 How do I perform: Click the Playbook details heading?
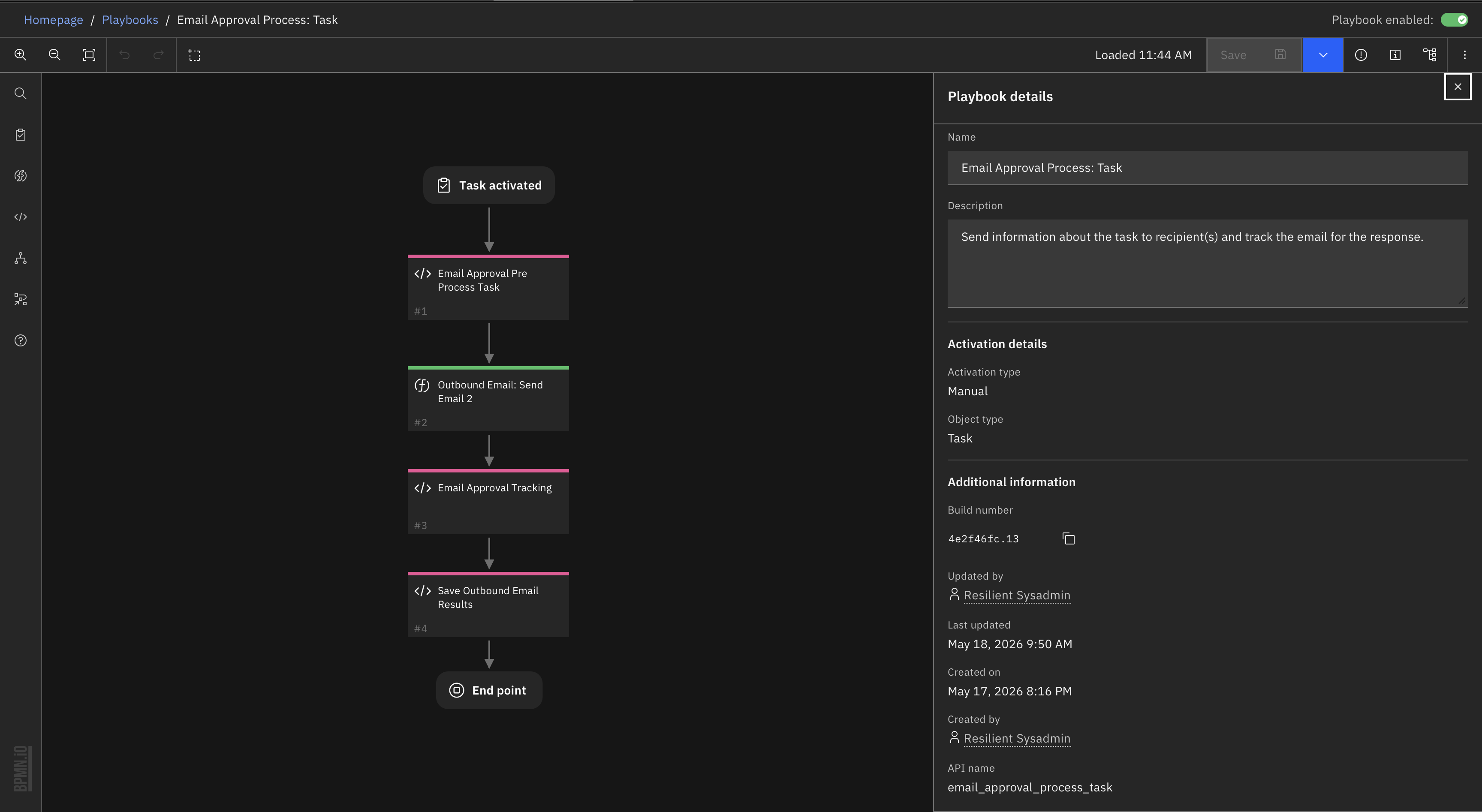1000,96
